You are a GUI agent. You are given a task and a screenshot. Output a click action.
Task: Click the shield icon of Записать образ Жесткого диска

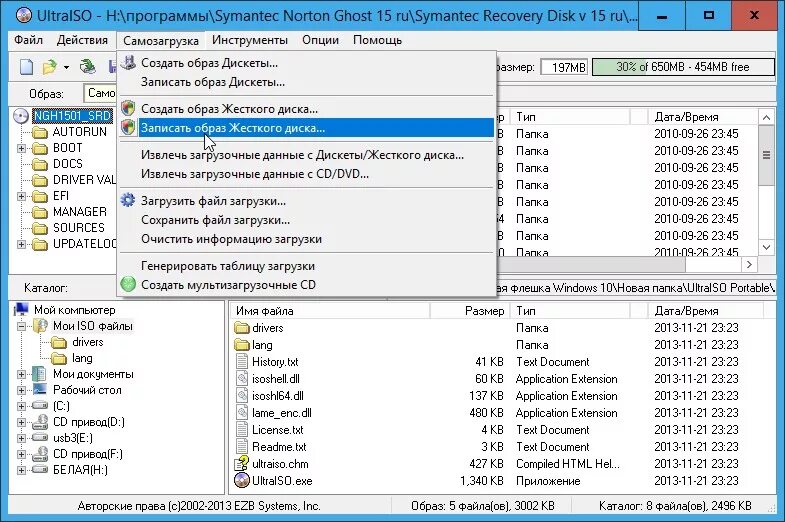coord(128,128)
